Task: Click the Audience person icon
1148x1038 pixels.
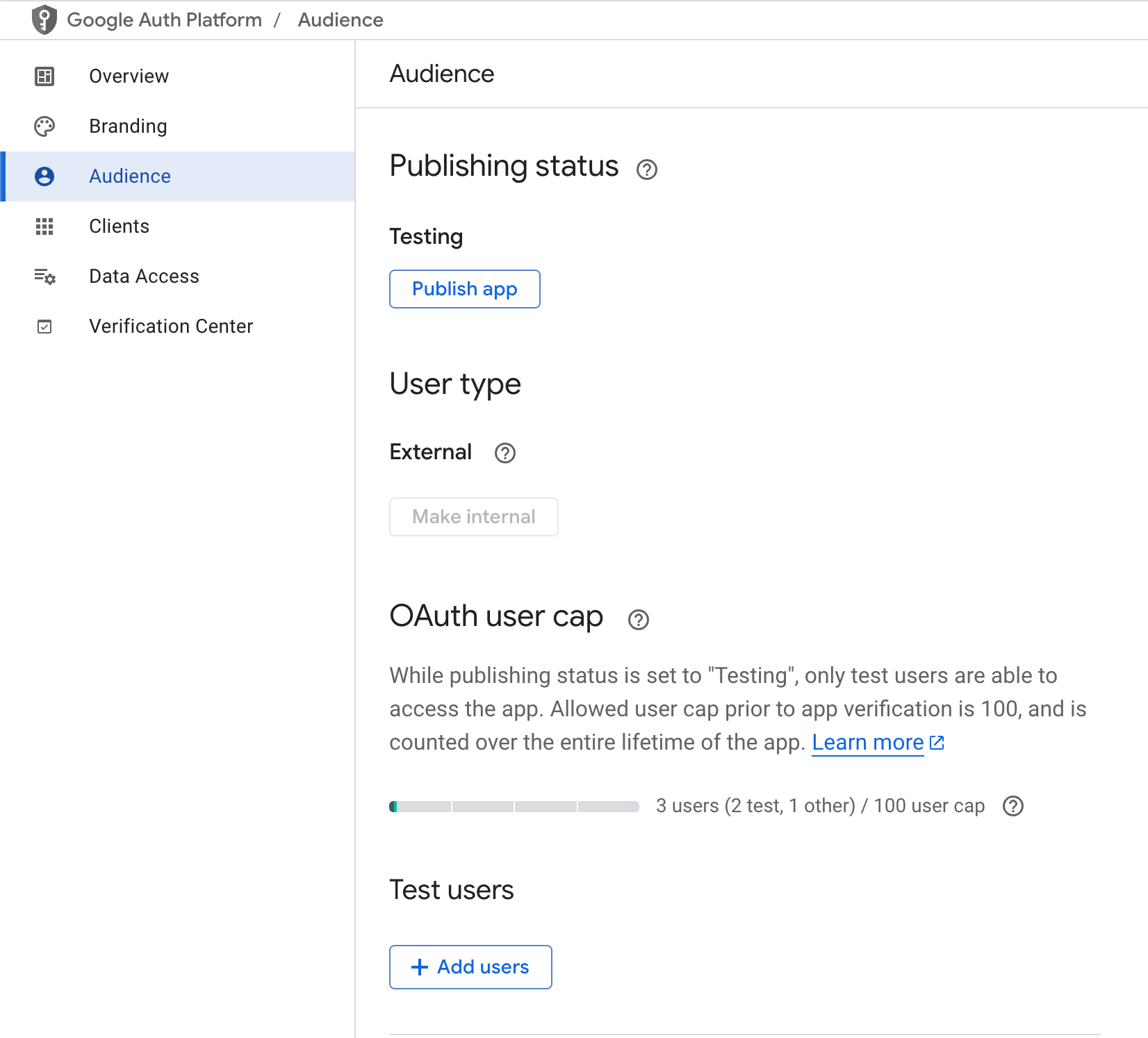Action: click(x=44, y=176)
